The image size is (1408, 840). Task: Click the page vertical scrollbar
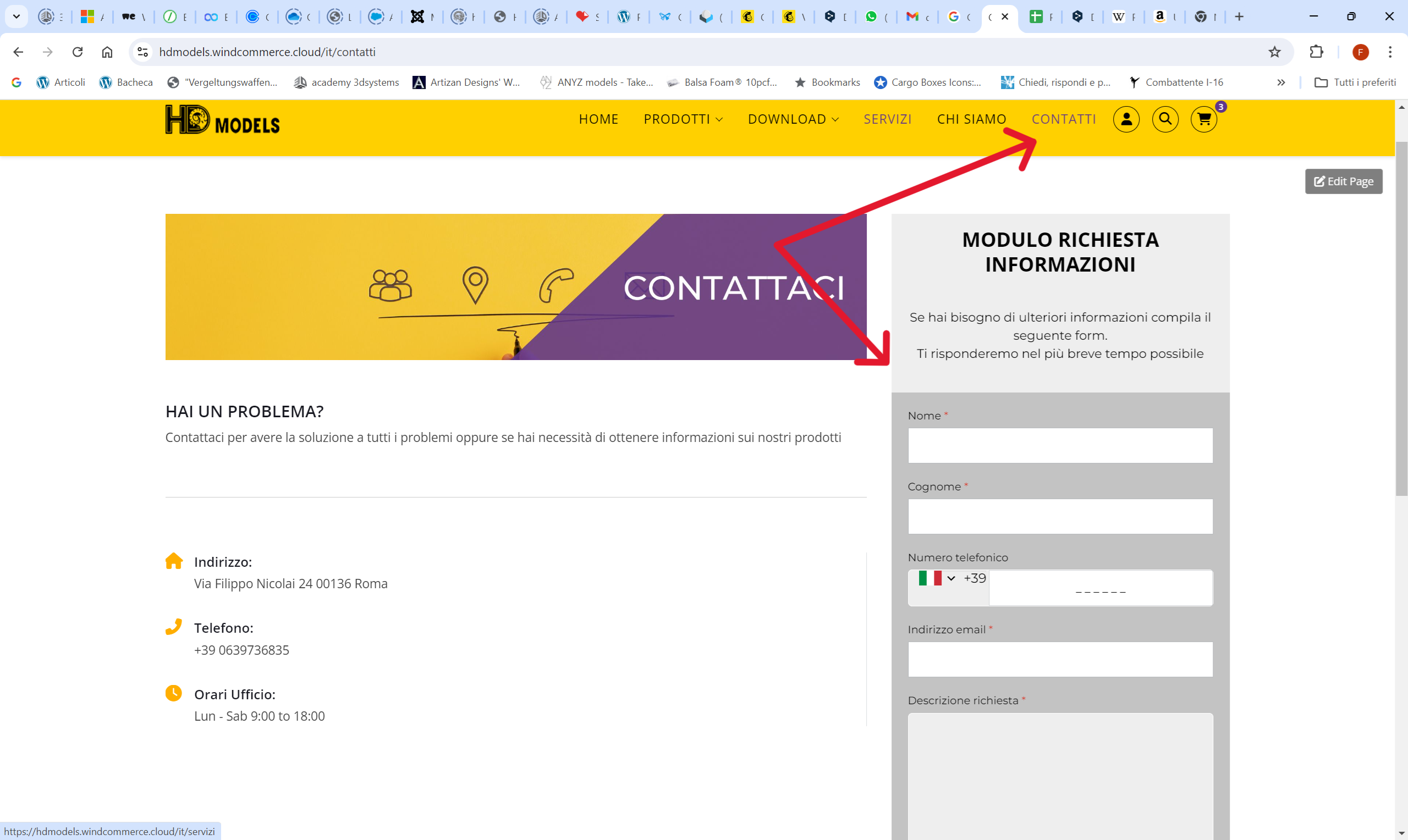1401,317
